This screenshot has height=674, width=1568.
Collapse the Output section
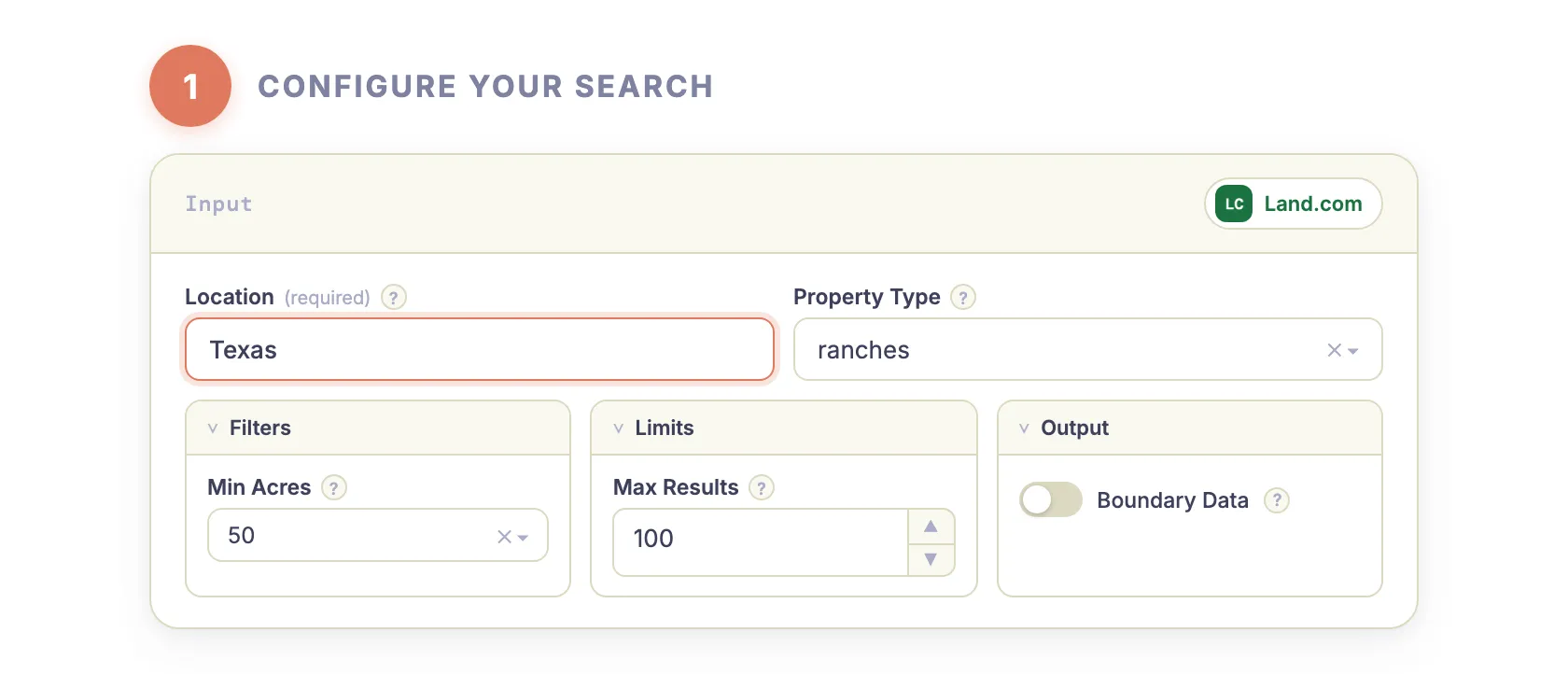(x=1025, y=428)
